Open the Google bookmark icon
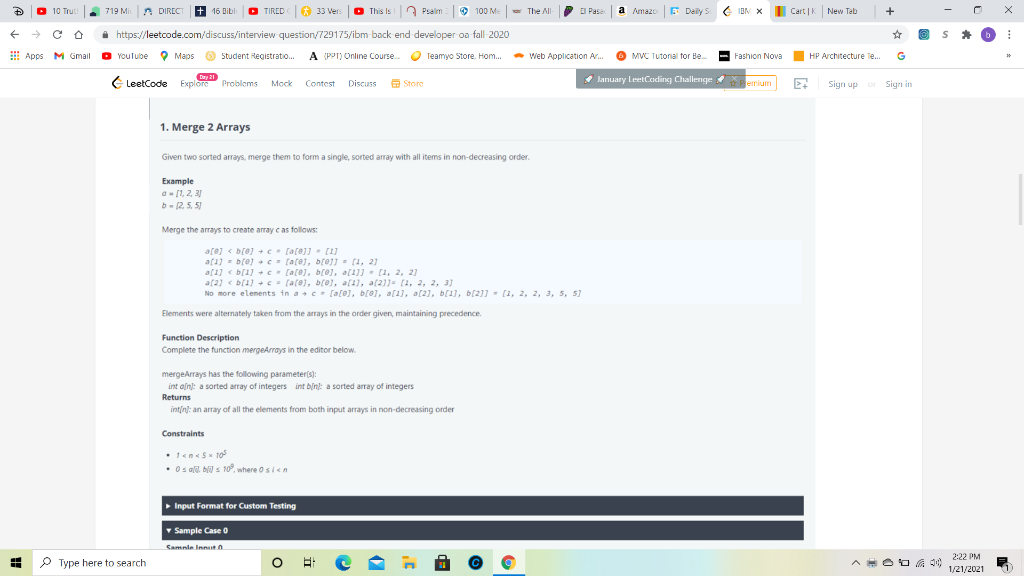Viewport: 1024px width, 576px height. tap(901, 56)
